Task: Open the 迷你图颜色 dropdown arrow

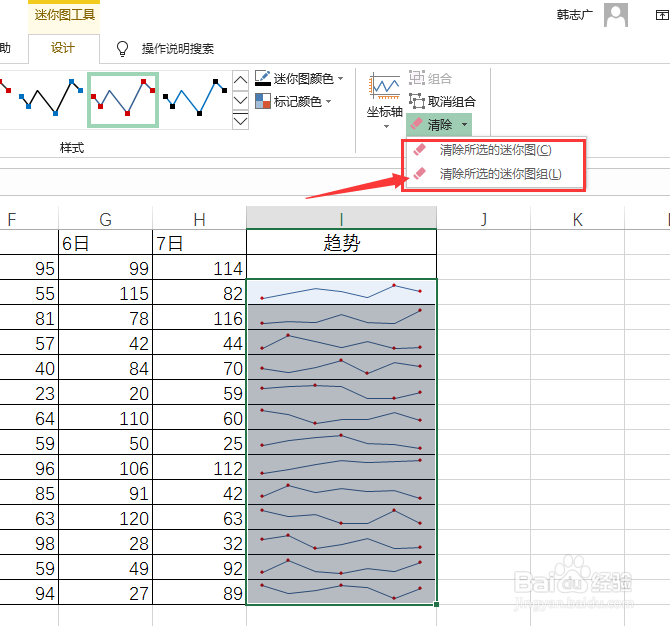Action: point(341,79)
